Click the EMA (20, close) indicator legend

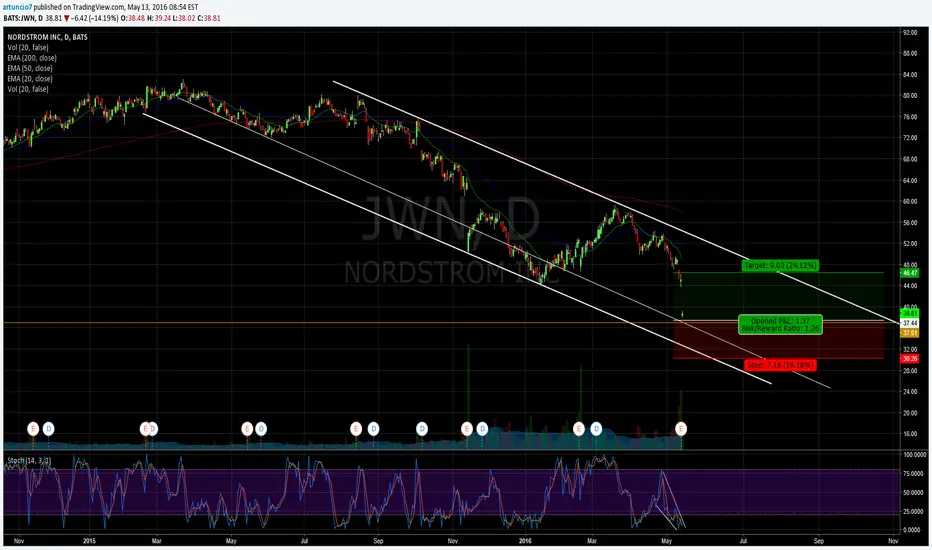pos(30,78)
